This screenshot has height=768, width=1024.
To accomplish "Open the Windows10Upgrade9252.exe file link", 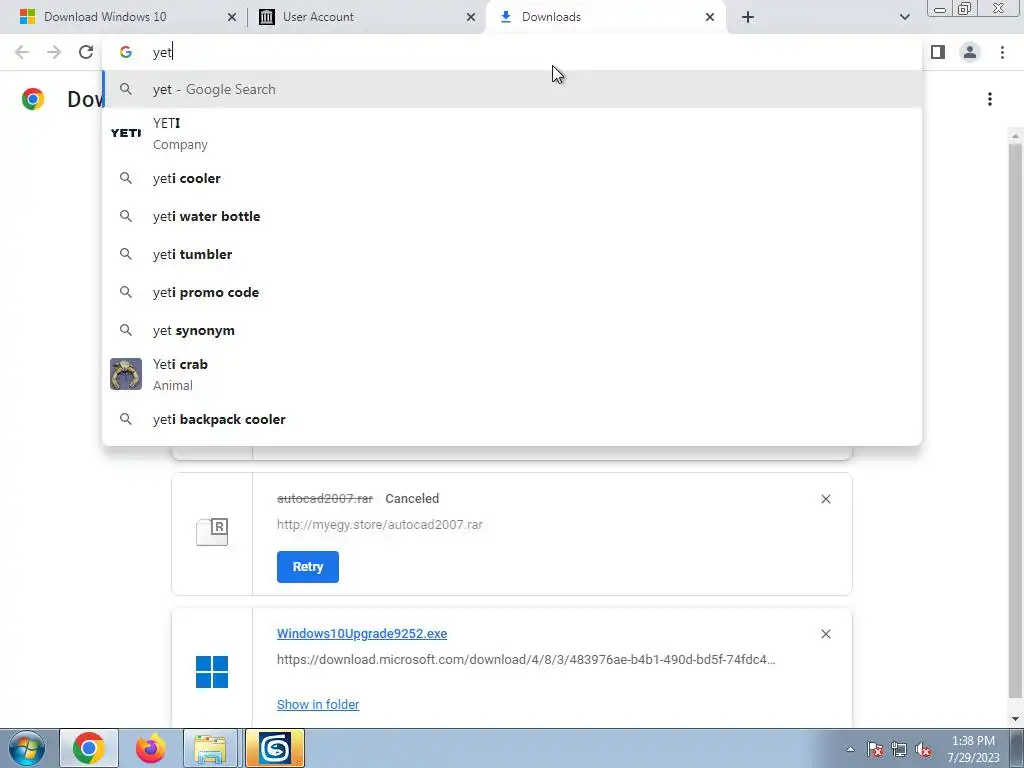I will click(x=362, y=633).
